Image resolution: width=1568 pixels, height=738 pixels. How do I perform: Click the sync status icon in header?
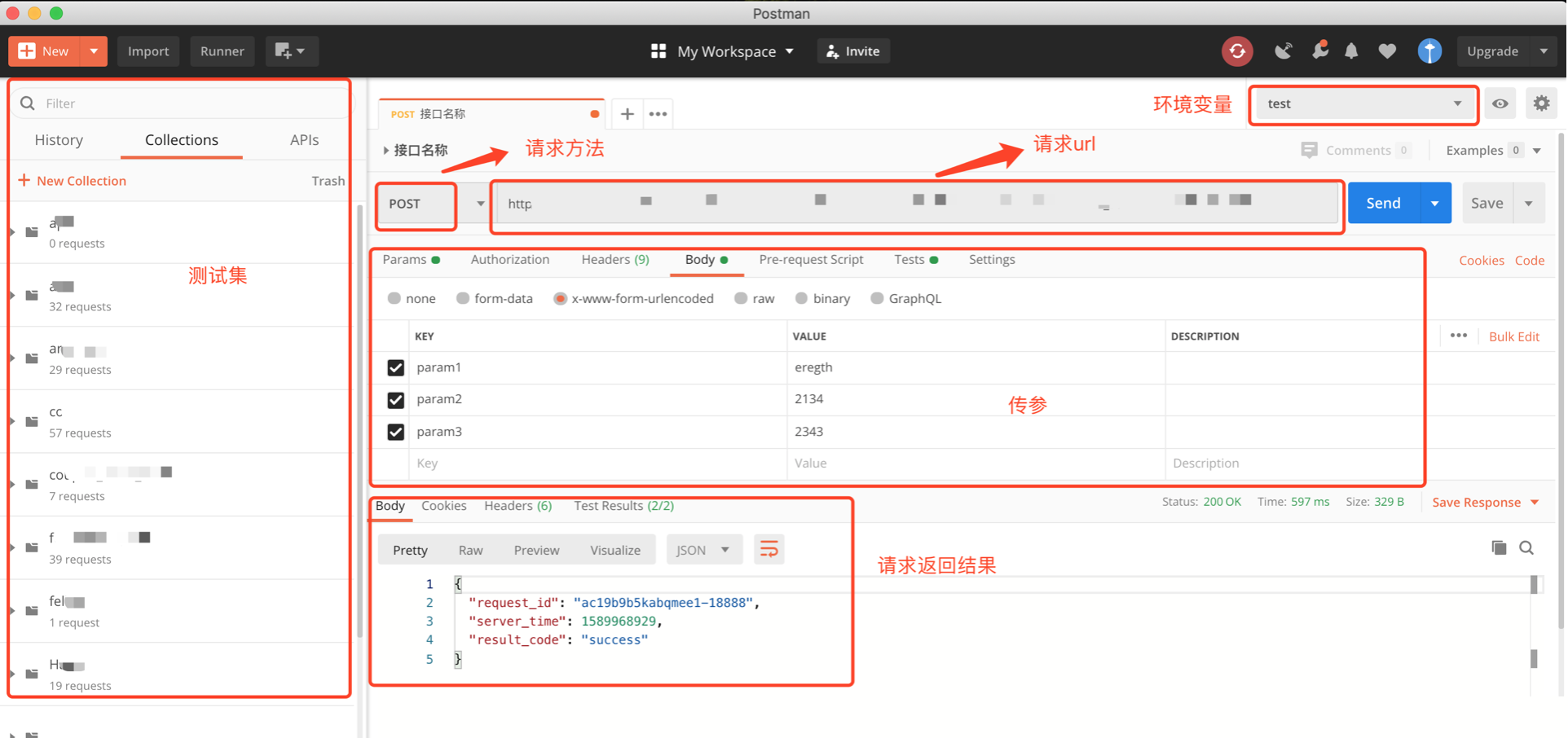click(1237, 51)
